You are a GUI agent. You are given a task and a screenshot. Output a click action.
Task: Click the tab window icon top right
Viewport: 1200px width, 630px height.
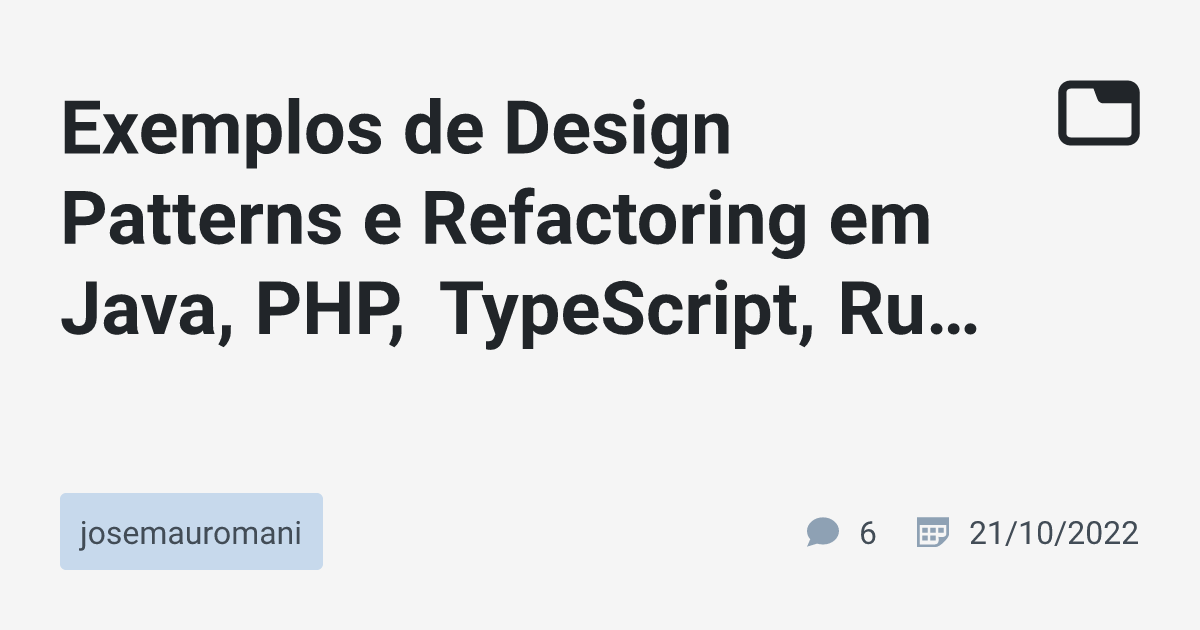click(1099, 112)
